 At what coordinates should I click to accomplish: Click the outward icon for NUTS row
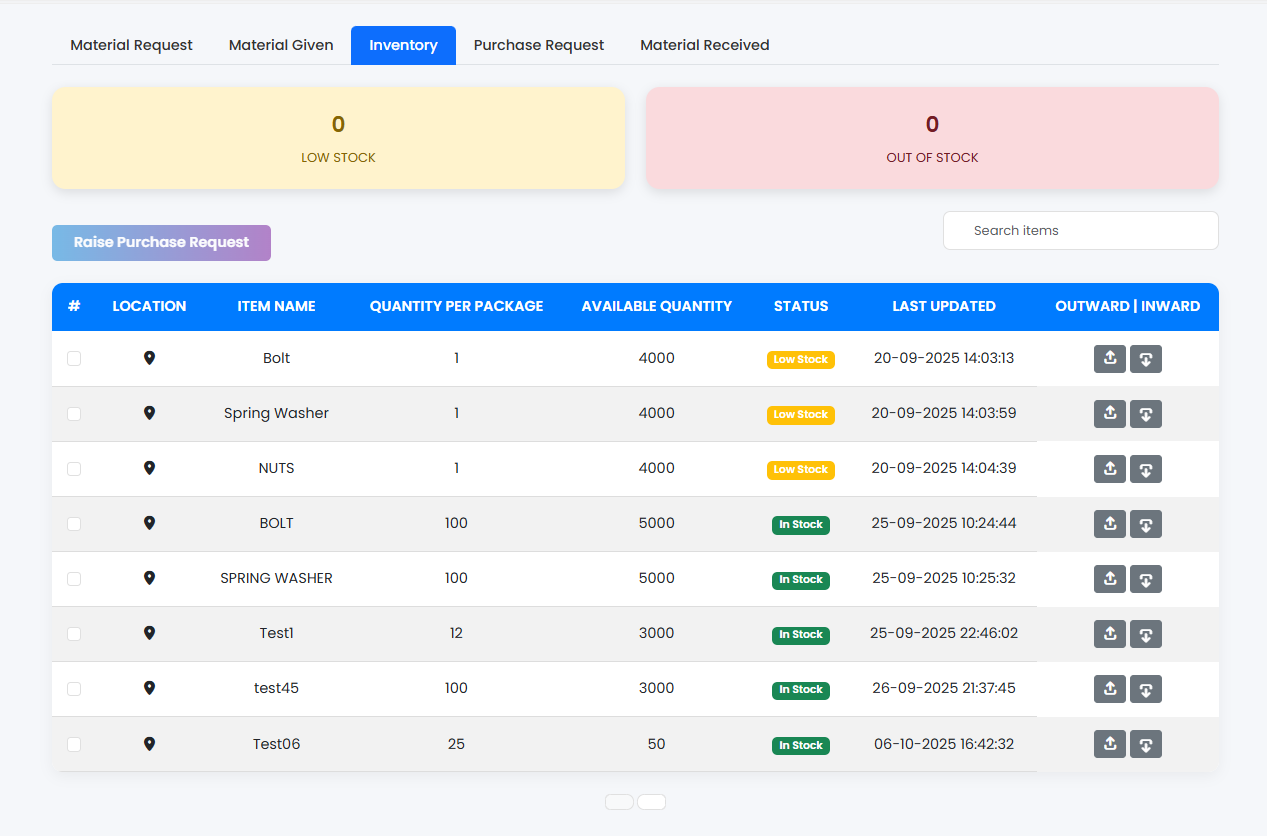1109,469
